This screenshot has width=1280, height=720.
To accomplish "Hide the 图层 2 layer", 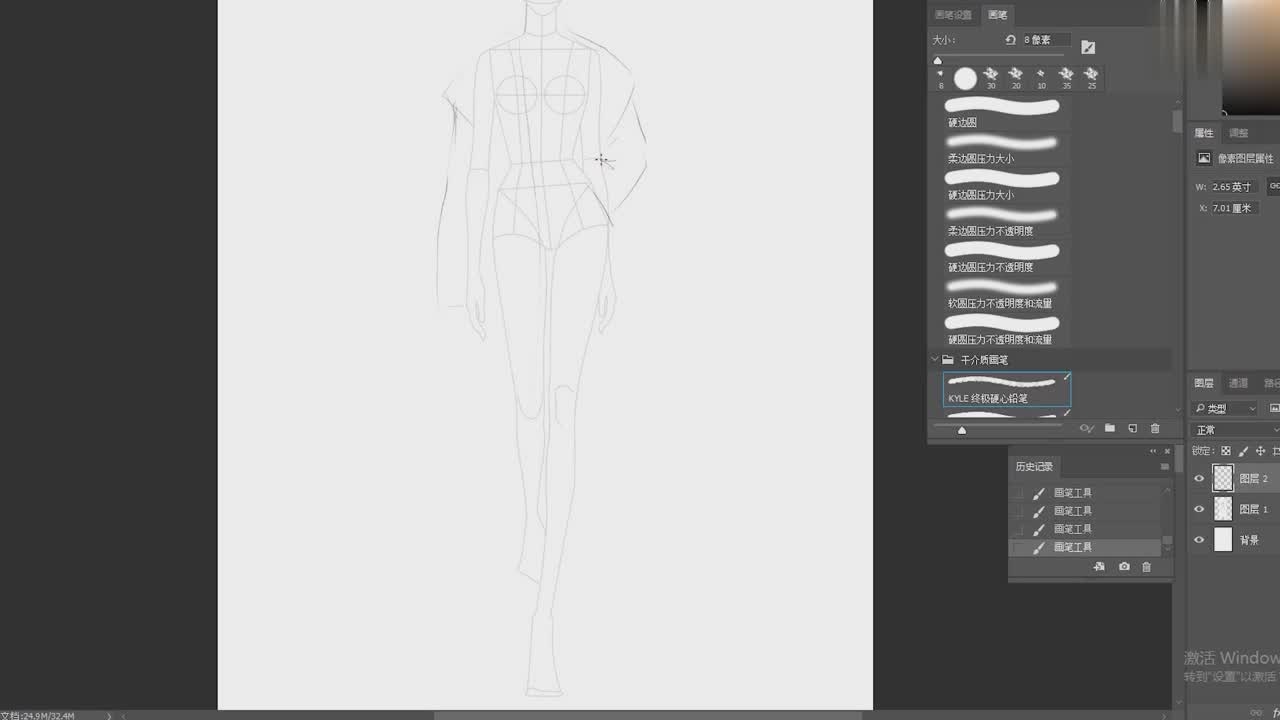I will [1199, 479].
